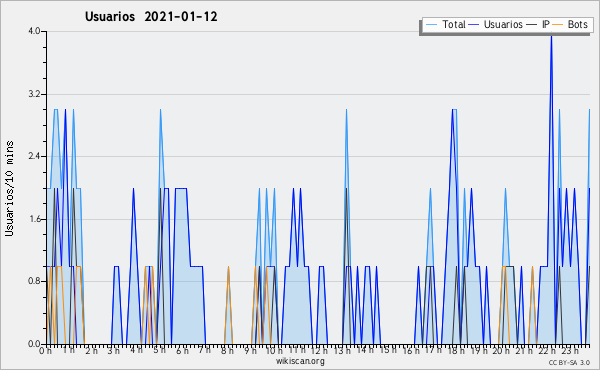The width and height of the screenshot is (600, 370).
Task: Click the dark blue Usuarios legend line
Action: click(474, 25)
